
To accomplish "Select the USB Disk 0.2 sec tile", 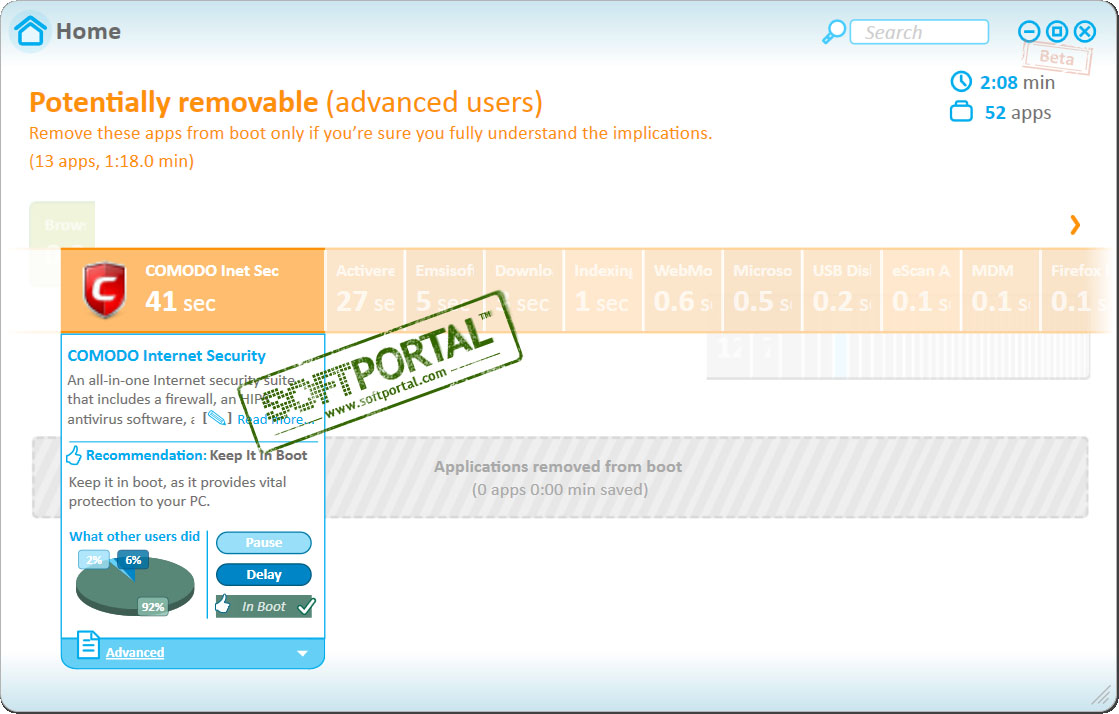I will [841, 290].
